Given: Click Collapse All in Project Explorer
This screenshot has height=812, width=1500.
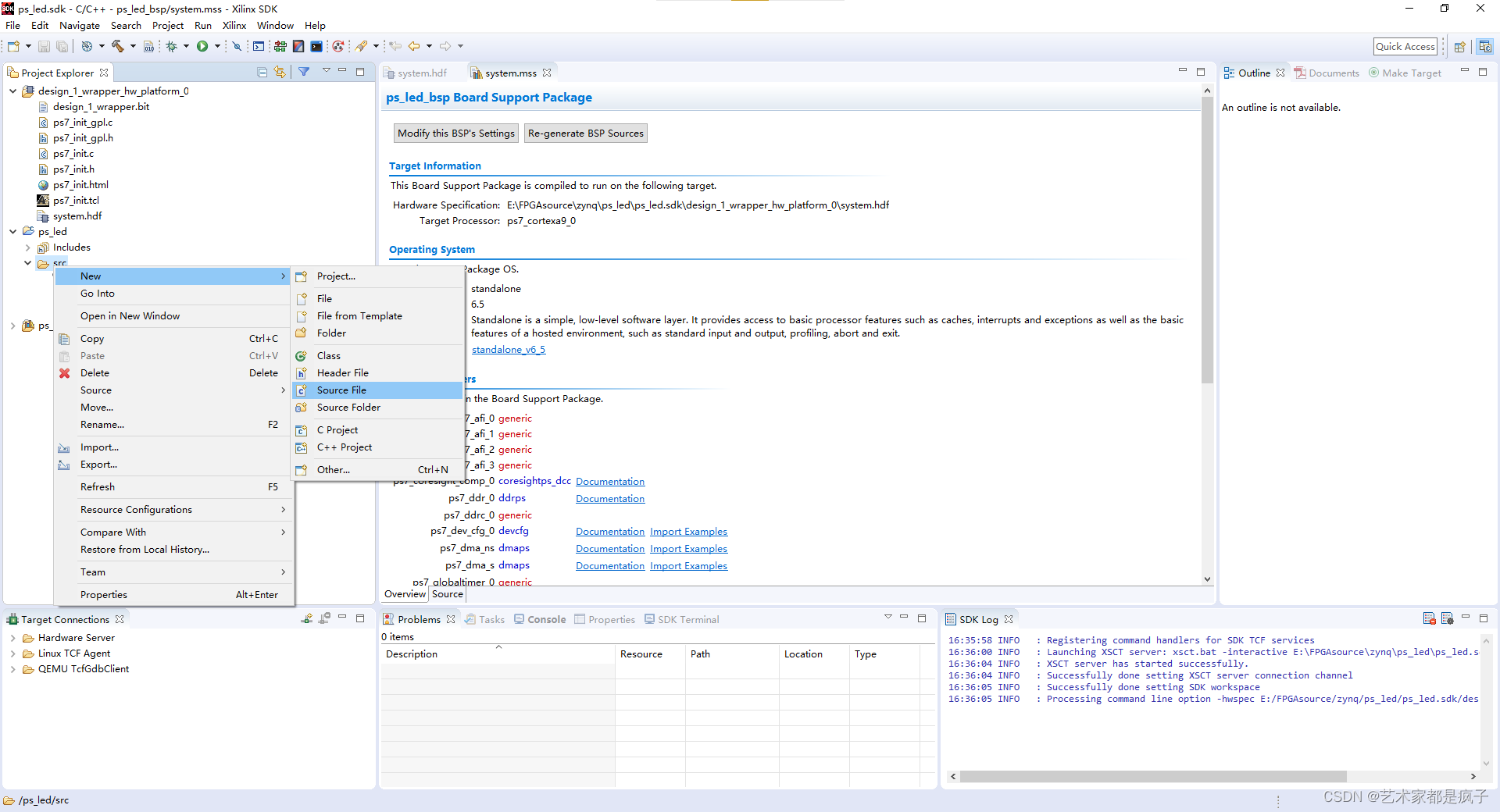Looking at the screenshot, I should tap(262, 73).
